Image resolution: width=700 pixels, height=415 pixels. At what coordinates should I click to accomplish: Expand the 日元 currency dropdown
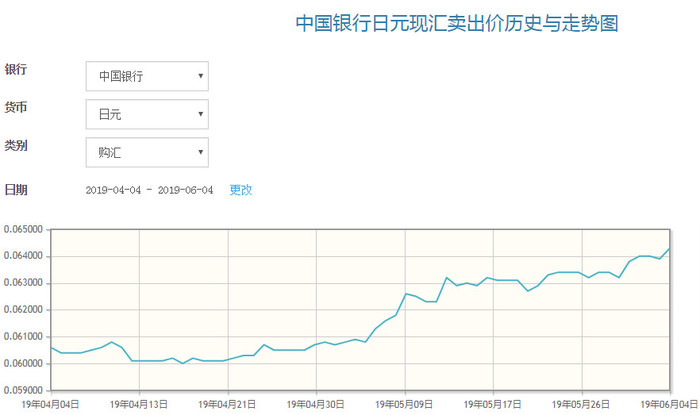tap(147, 114)
